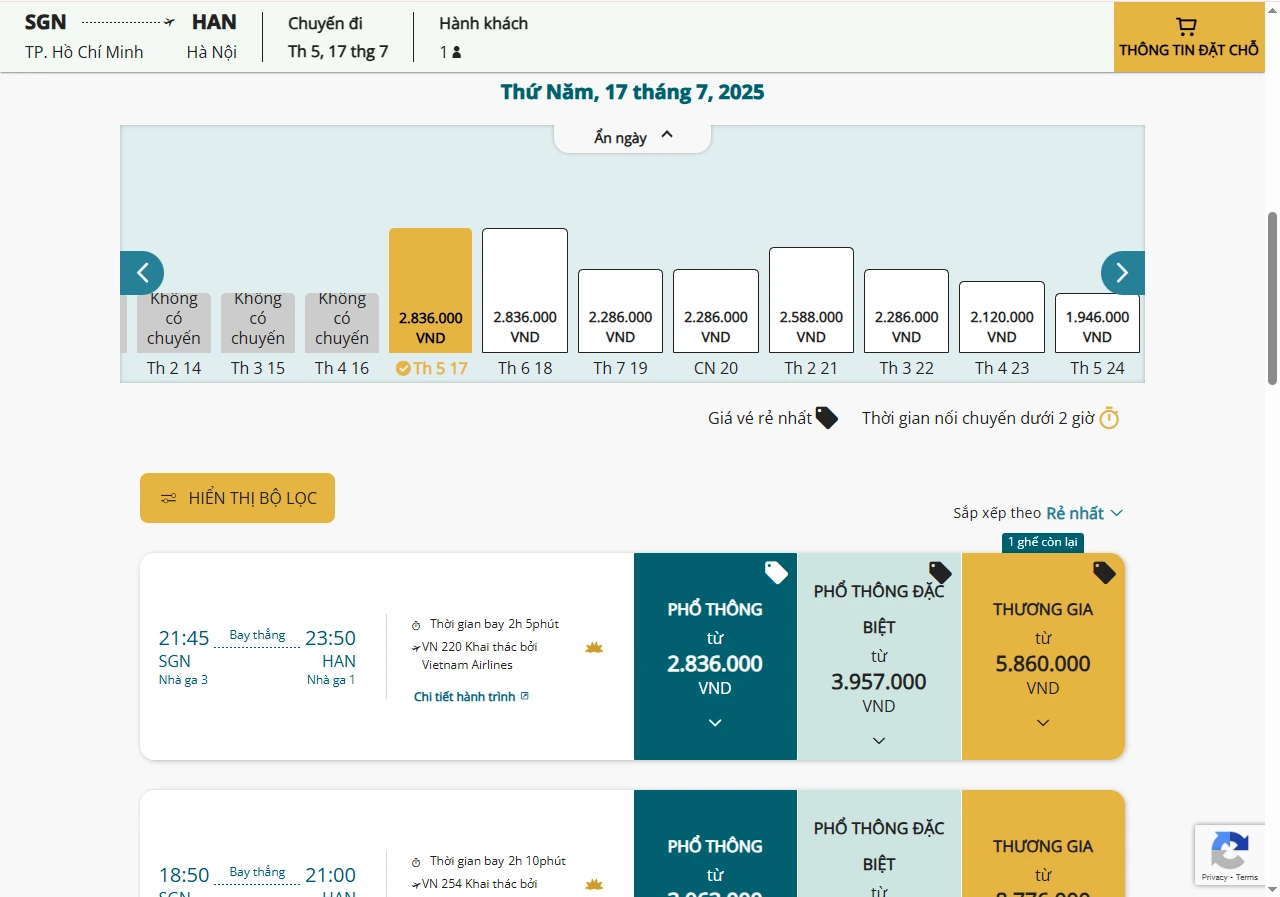Click Nhà ga 3 terminal text
This screenshot has height=897, width=1280.
183,680
